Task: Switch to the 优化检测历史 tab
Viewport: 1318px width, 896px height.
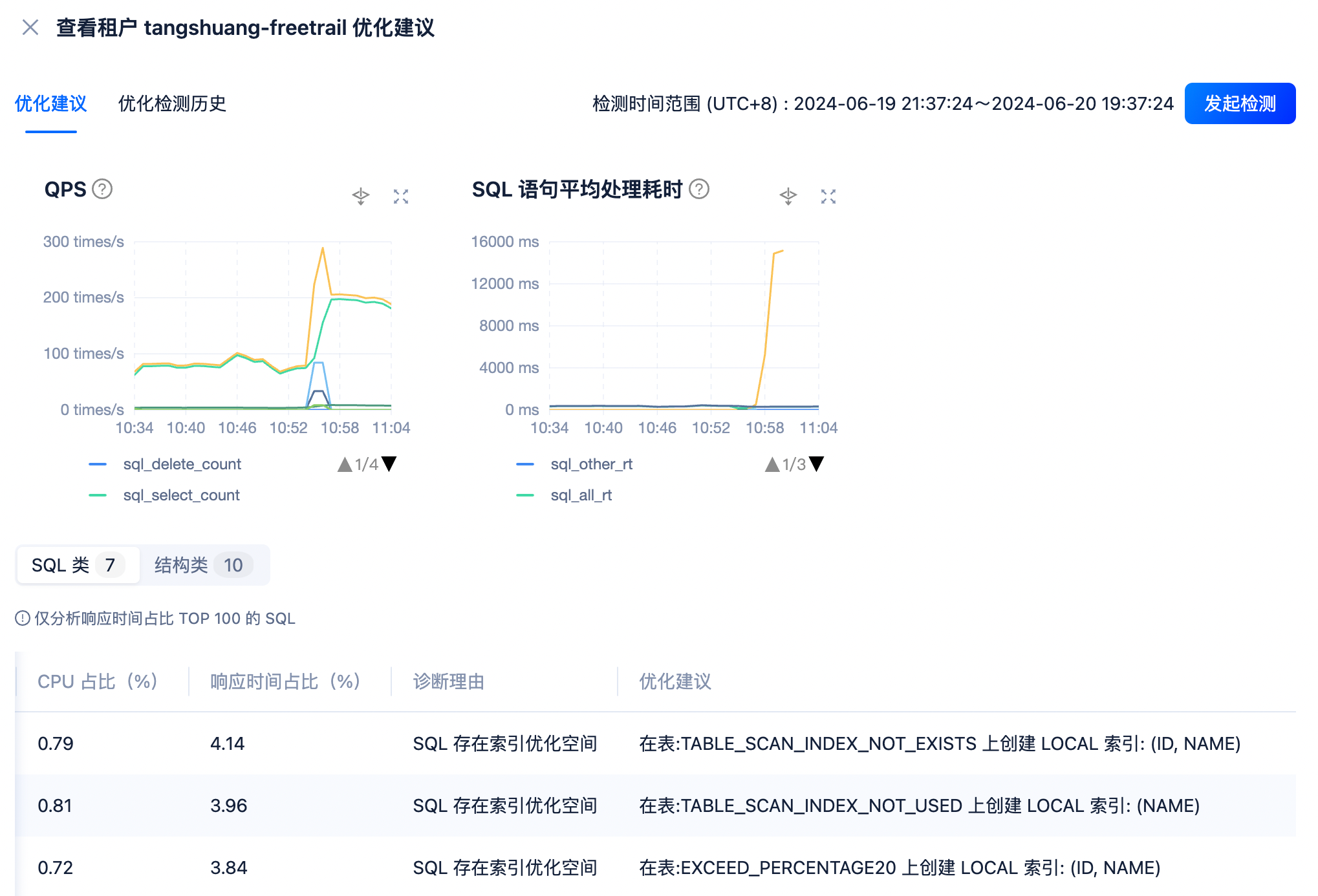Action: point(172,103)
